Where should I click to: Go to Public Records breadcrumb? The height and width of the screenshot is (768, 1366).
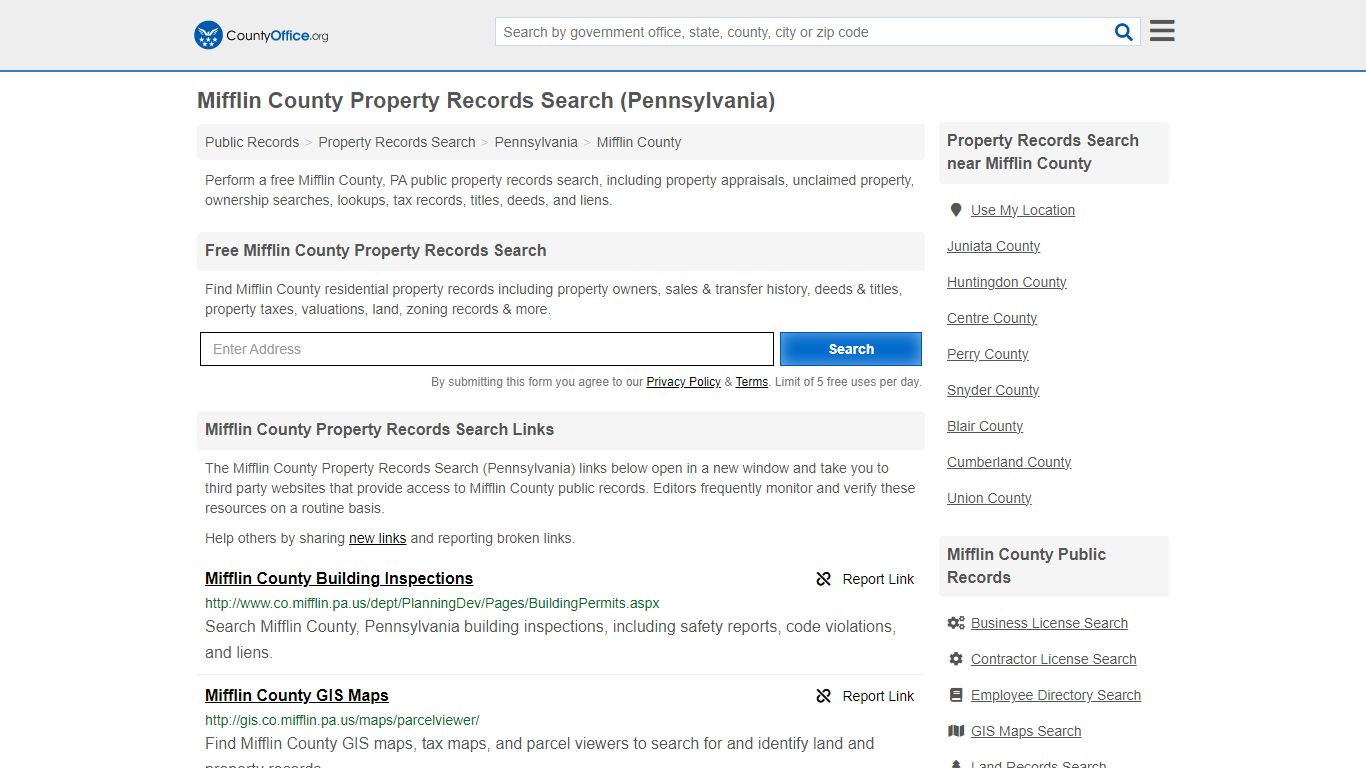point(252,142)
